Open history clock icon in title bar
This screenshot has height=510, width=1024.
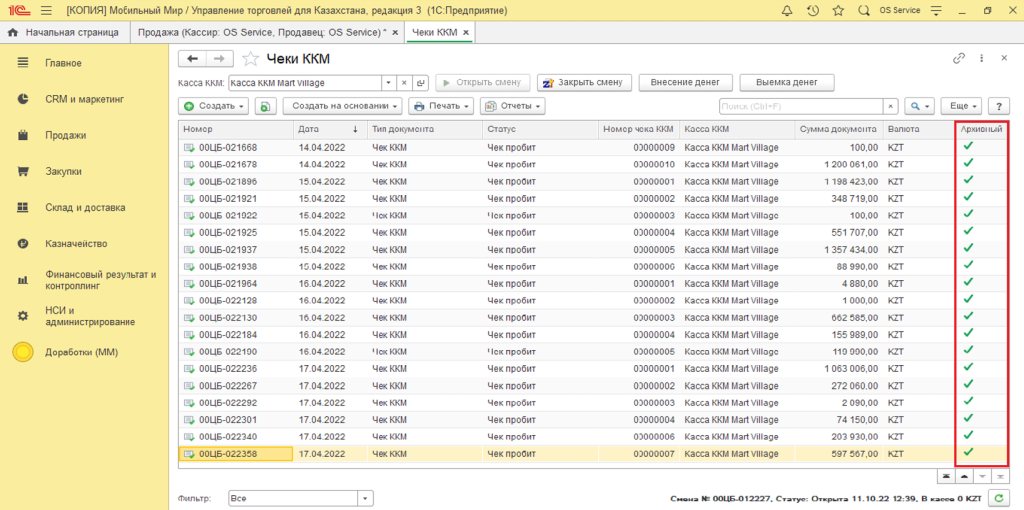[812, 10]
